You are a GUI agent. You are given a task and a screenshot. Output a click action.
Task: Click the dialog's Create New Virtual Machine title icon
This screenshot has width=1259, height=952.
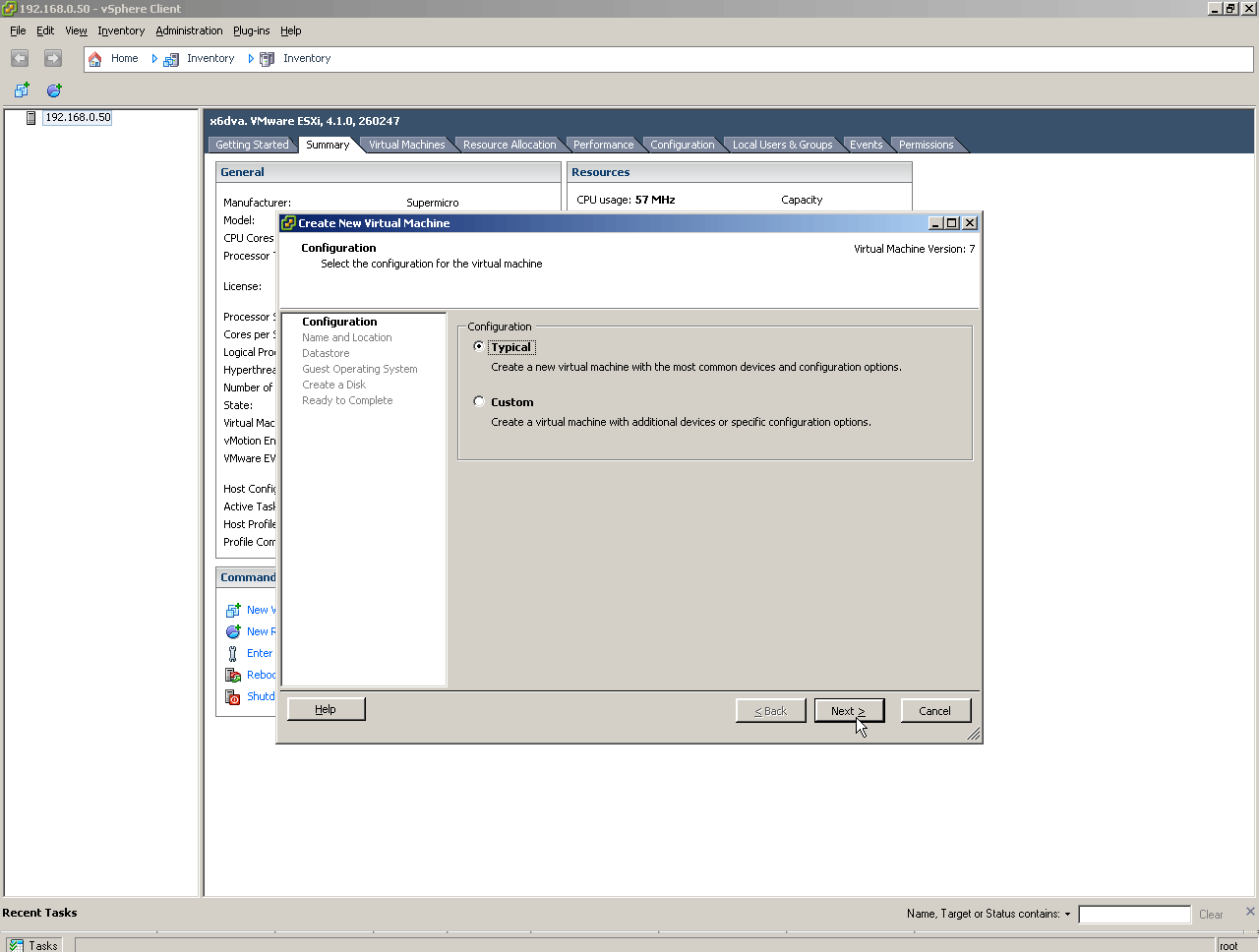point(288,223)
